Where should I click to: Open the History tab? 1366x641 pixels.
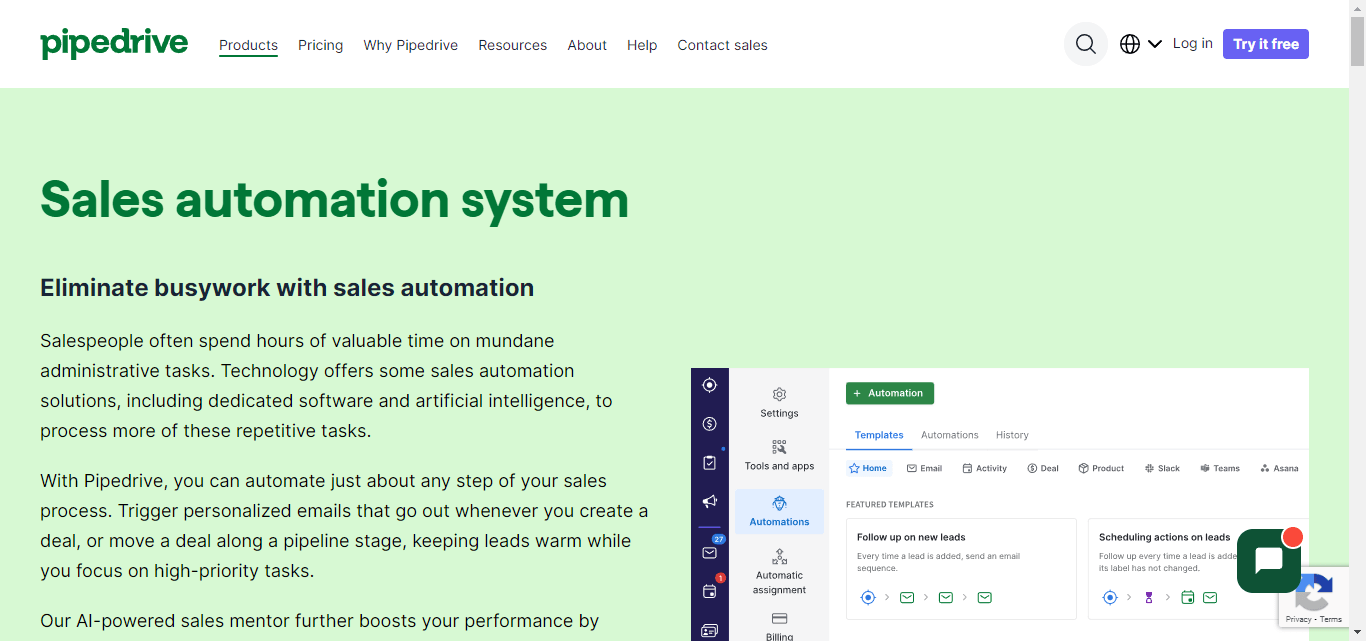tap(1012, 434)
